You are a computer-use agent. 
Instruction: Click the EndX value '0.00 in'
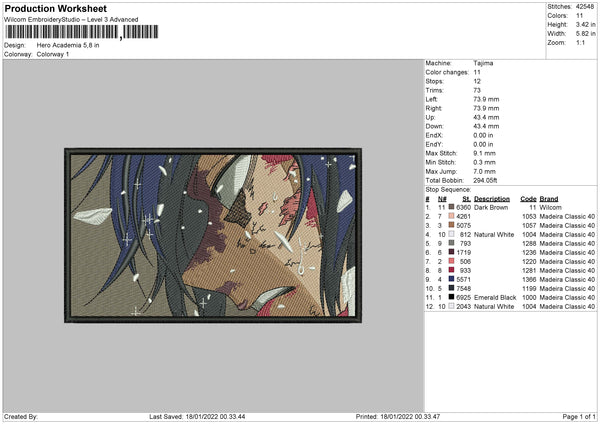click(x=483, y=135)
